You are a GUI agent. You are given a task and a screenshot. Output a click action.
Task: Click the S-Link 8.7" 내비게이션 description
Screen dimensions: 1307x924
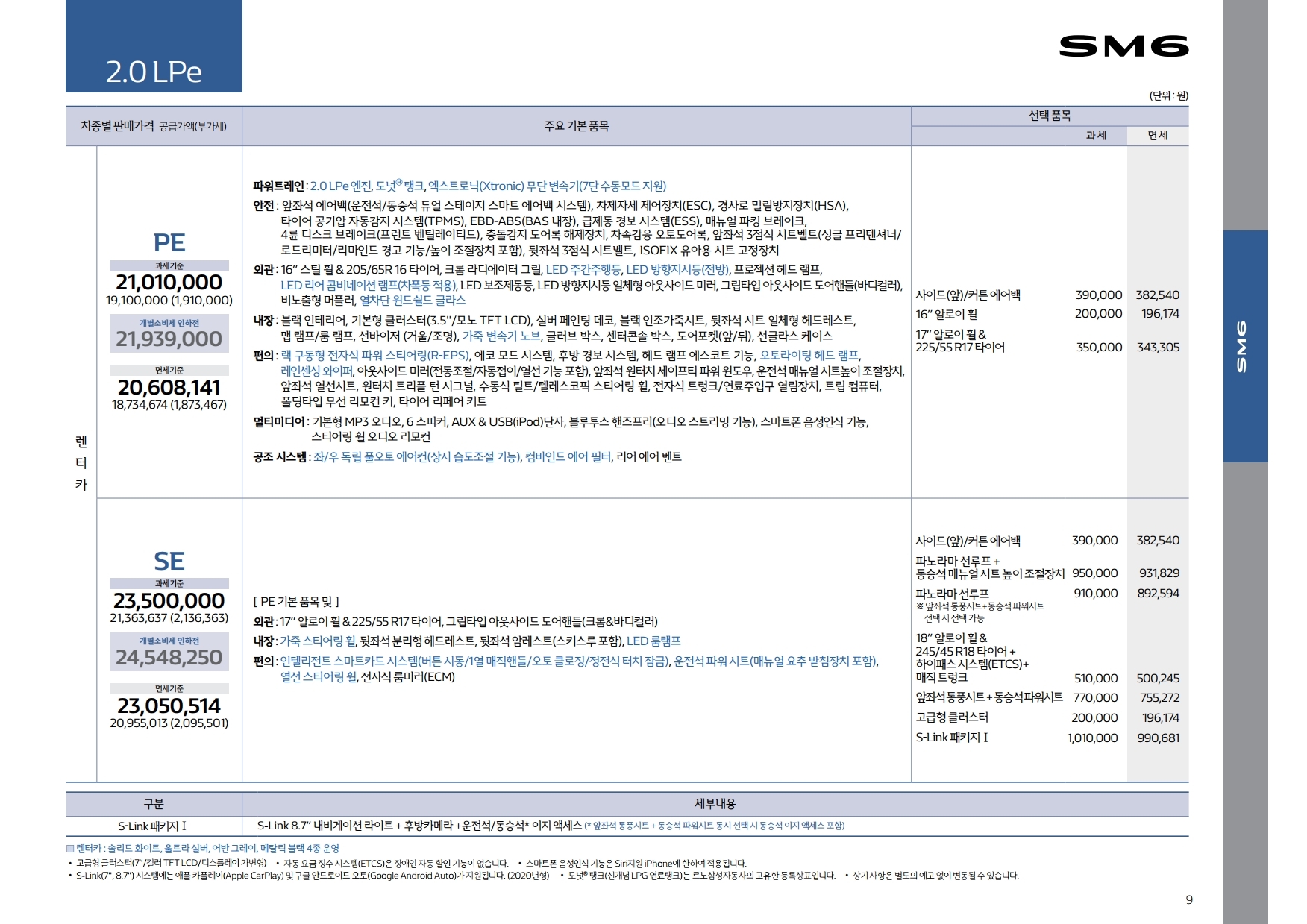click(x=551, y=826)
